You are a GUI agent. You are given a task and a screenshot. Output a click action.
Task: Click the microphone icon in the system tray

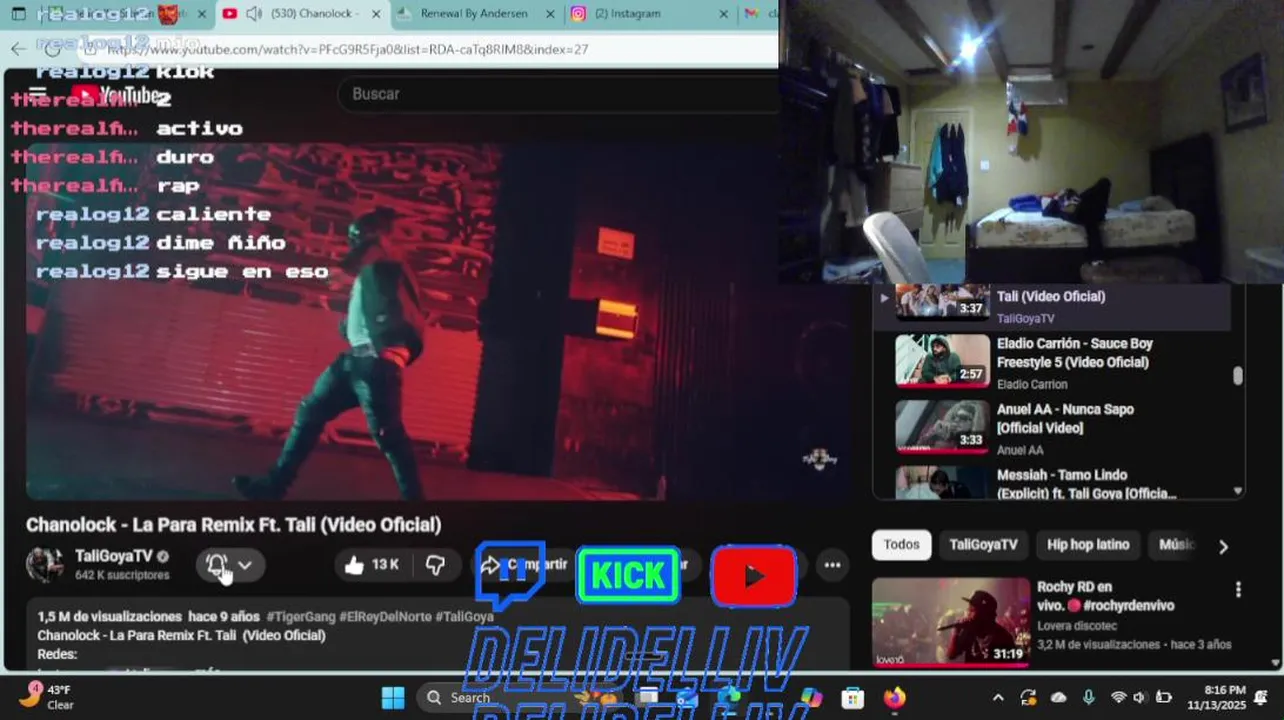(x=1088, y=697)
